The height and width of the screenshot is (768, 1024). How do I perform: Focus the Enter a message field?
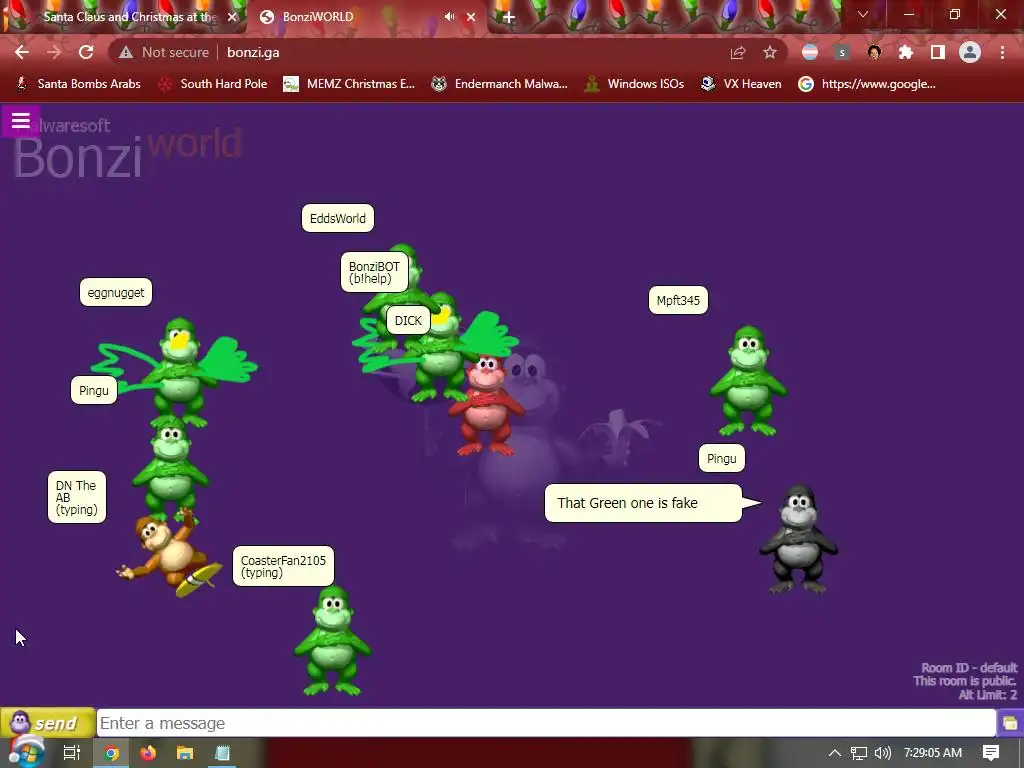point(547,723)
